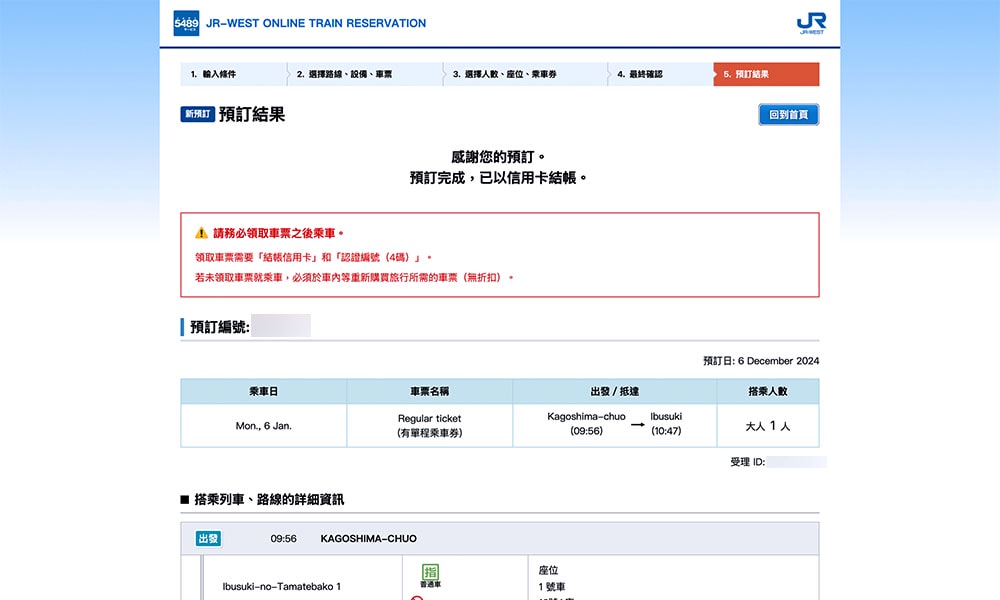Click the JR-West logo at top right

[x=811, y=23]
